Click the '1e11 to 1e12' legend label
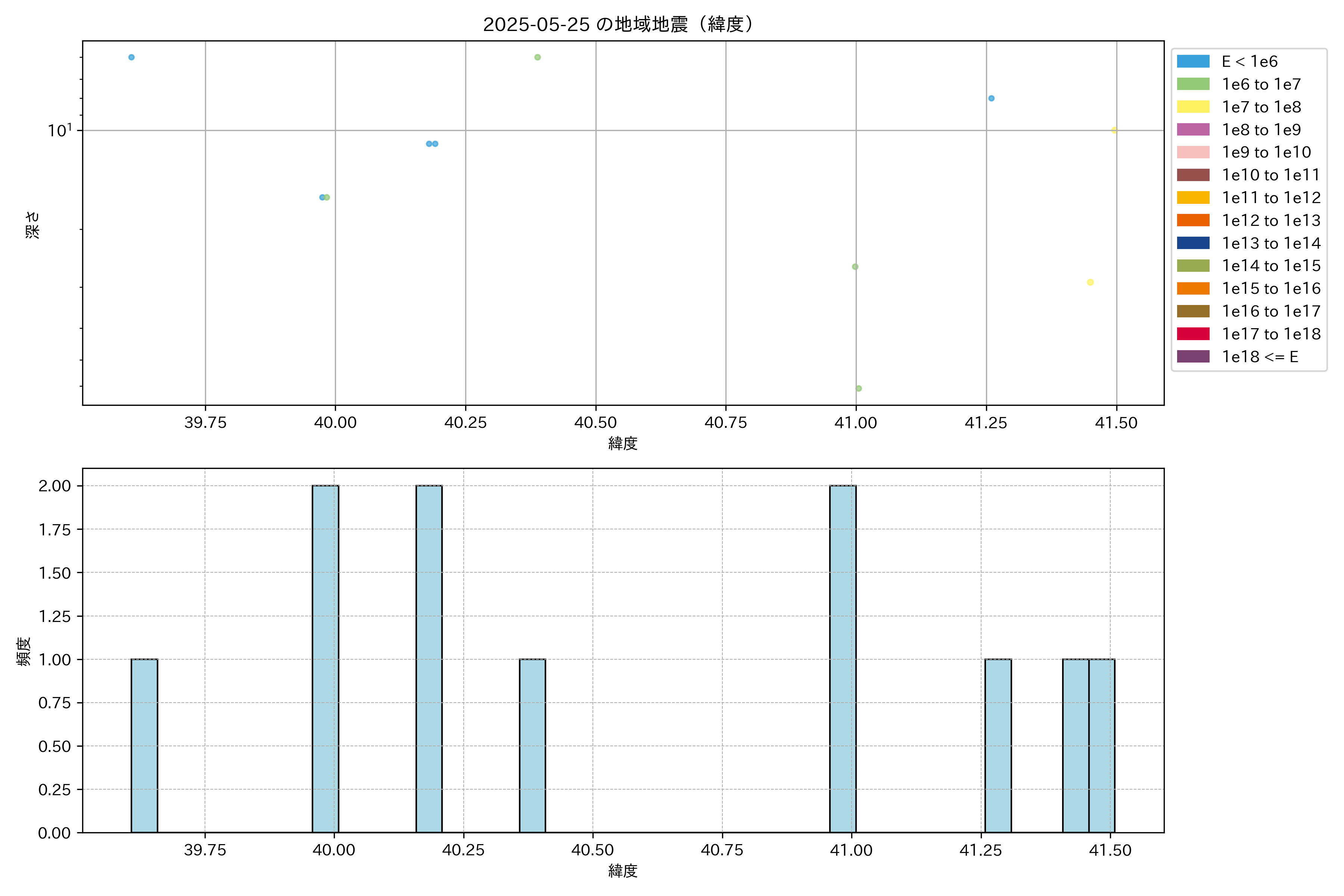 1271,198
